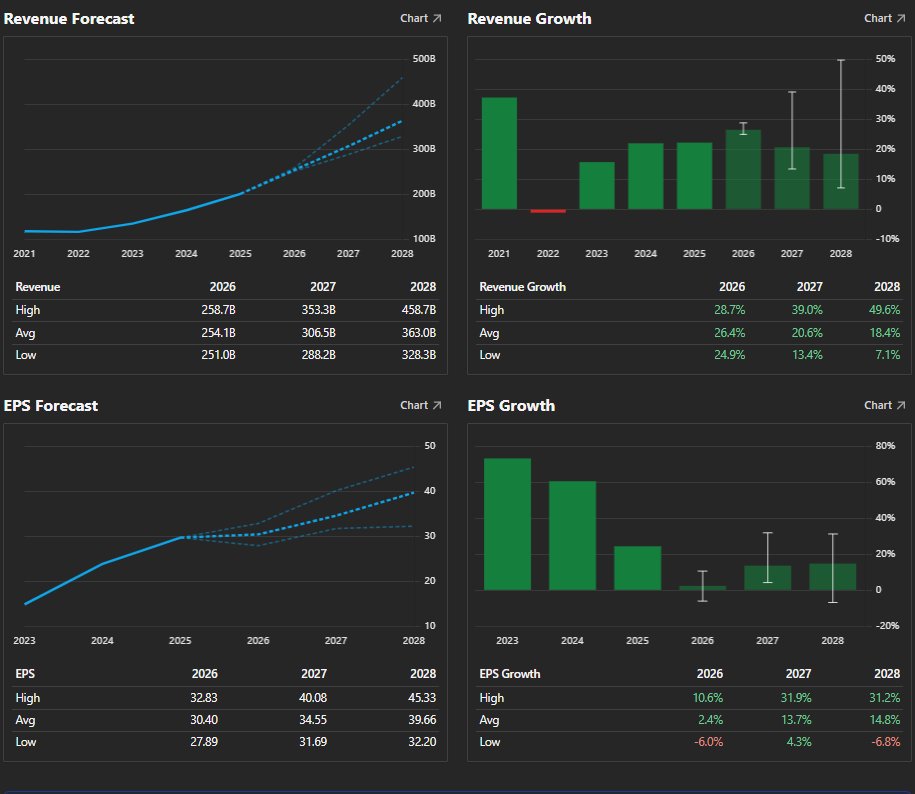Viewport: 915px width, 794px height.
Task: Click the 2026 forecast bar in Revenue Growth
Action: [743, 170]
